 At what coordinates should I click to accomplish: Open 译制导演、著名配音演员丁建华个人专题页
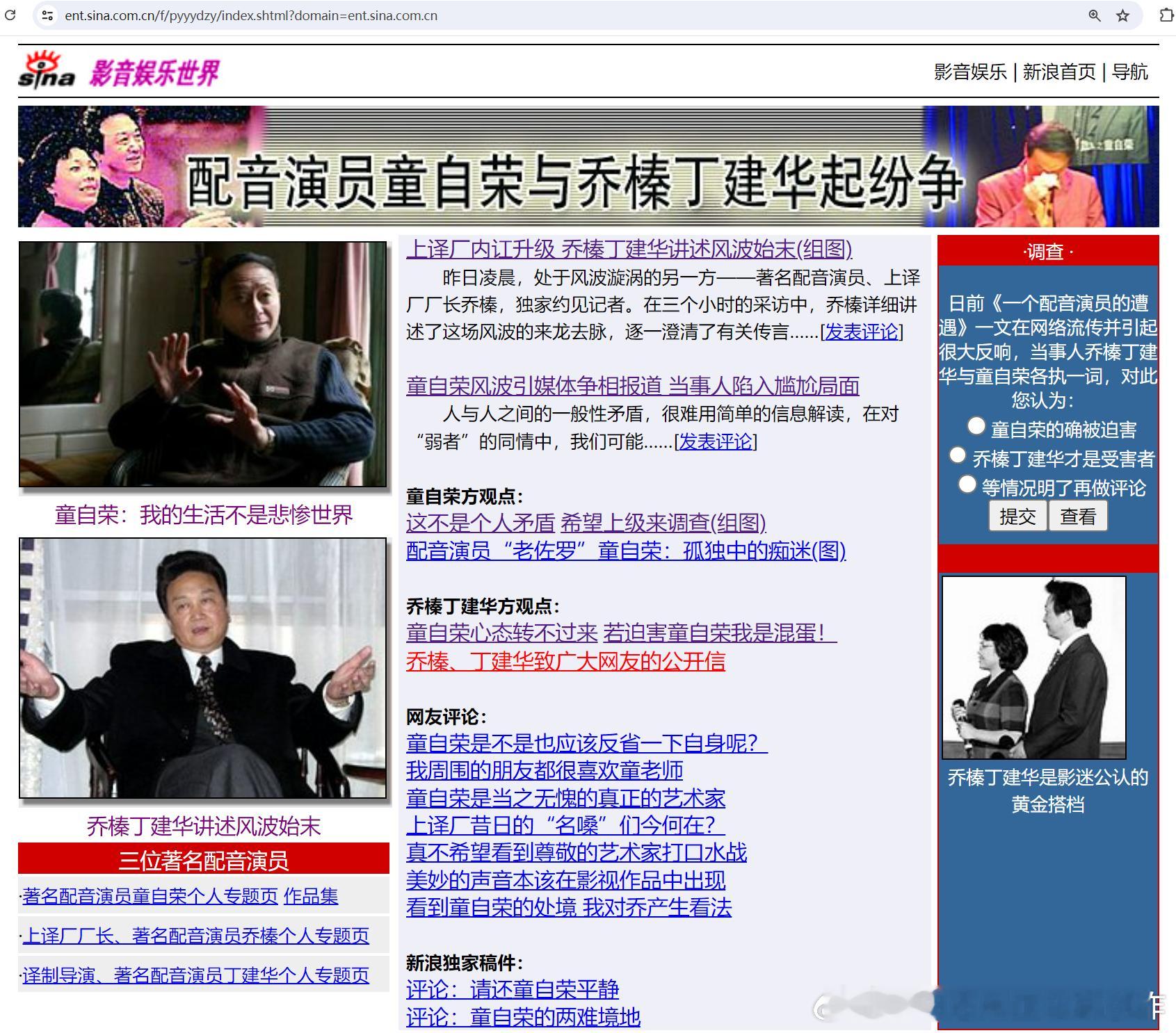(196, 975)
